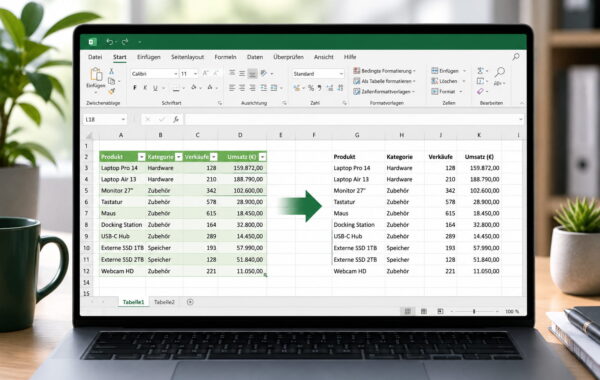Toggle italic formatting
The width and height of the screenshot is (600, 380).
[145, 88]
